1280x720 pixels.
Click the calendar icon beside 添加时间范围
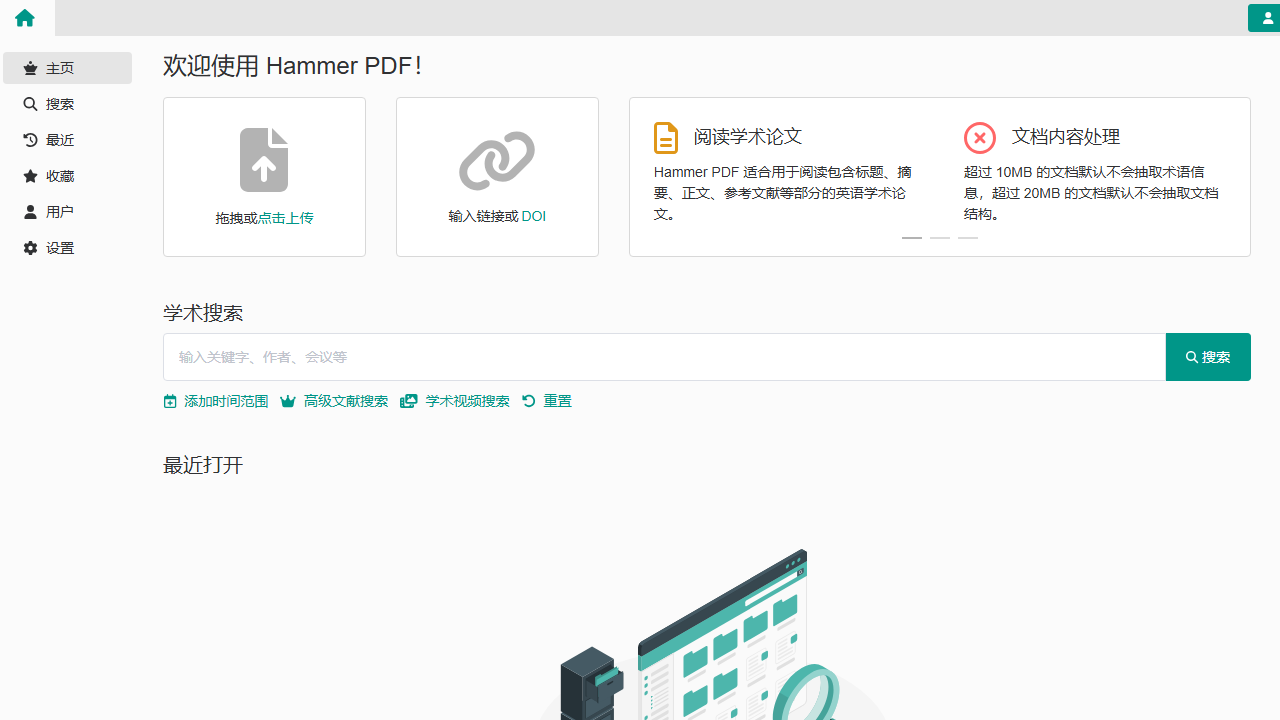click(170, 401)
